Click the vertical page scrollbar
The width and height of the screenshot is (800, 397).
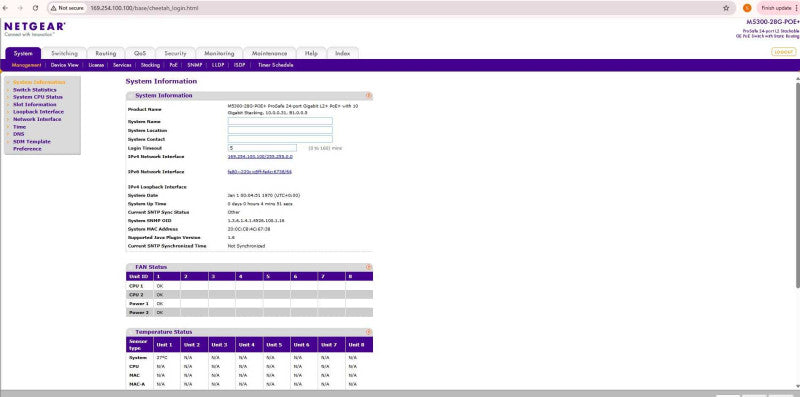point(797,184)
